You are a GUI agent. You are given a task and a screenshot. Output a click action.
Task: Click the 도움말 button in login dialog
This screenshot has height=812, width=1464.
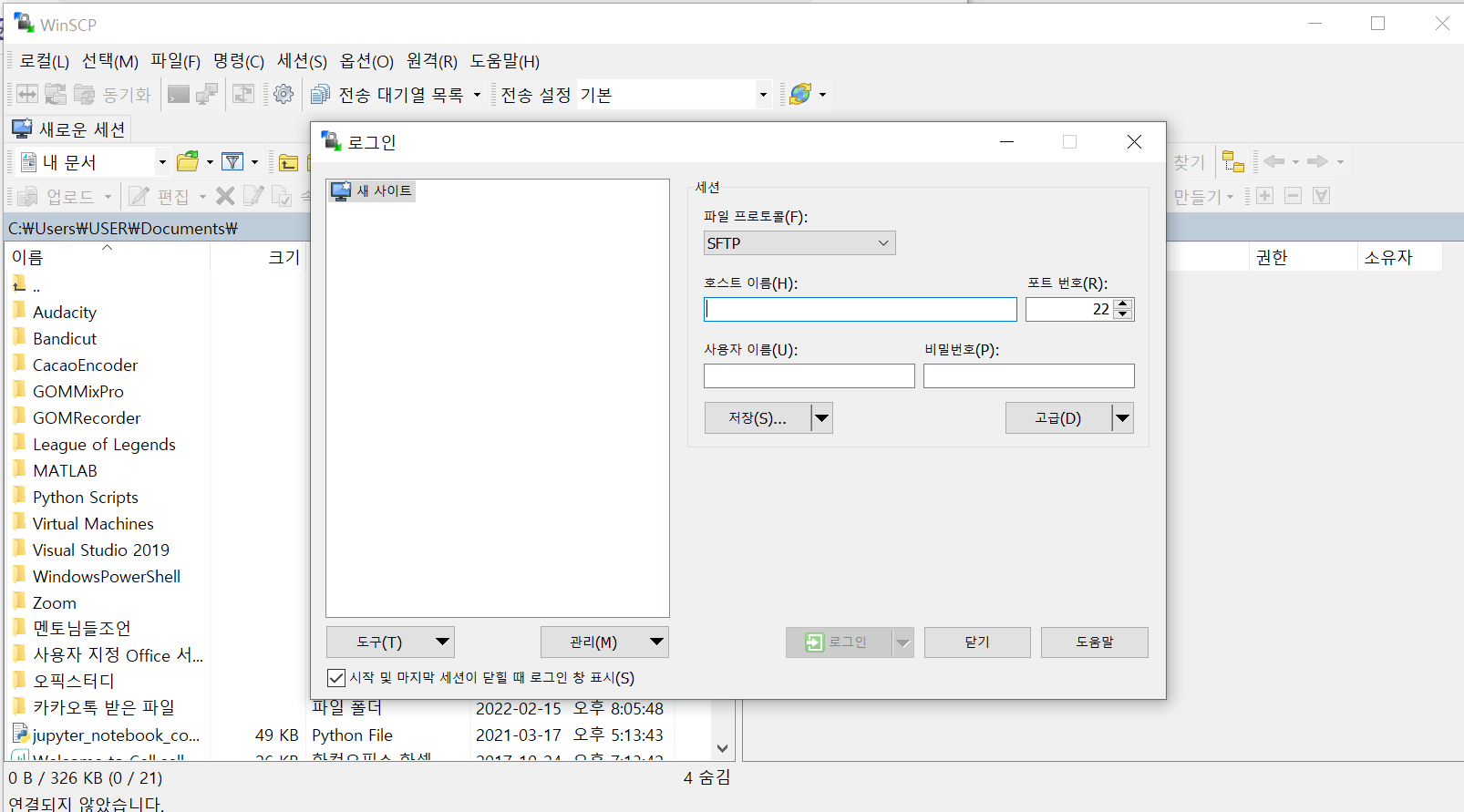tap(1094, 642)
